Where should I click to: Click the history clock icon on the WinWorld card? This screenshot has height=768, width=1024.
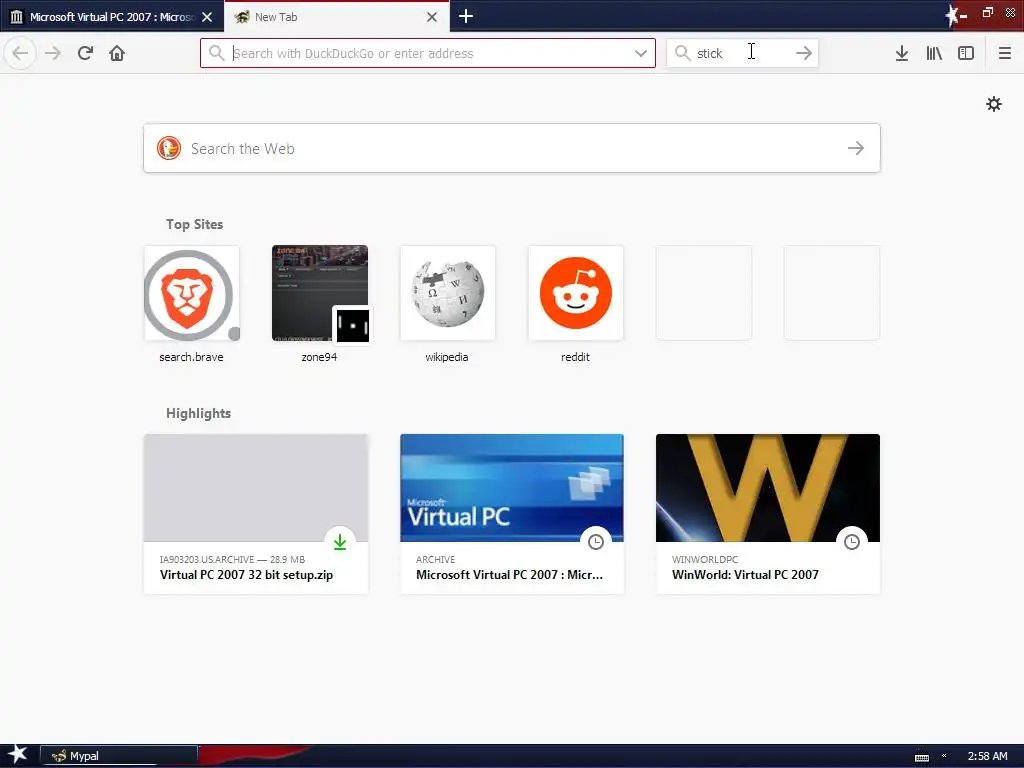852,541
